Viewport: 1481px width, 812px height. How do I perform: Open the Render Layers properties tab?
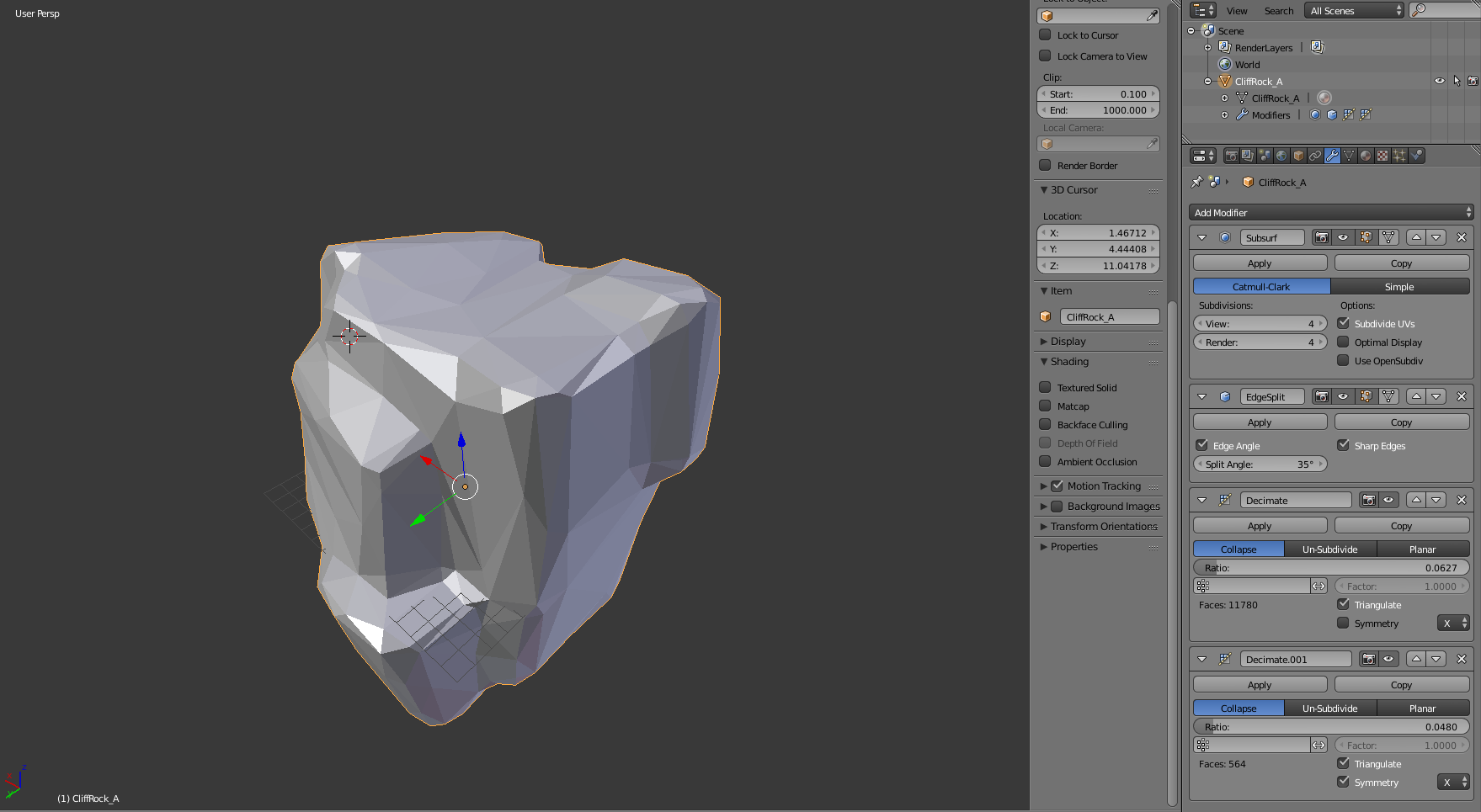(x=1248, y=156)
